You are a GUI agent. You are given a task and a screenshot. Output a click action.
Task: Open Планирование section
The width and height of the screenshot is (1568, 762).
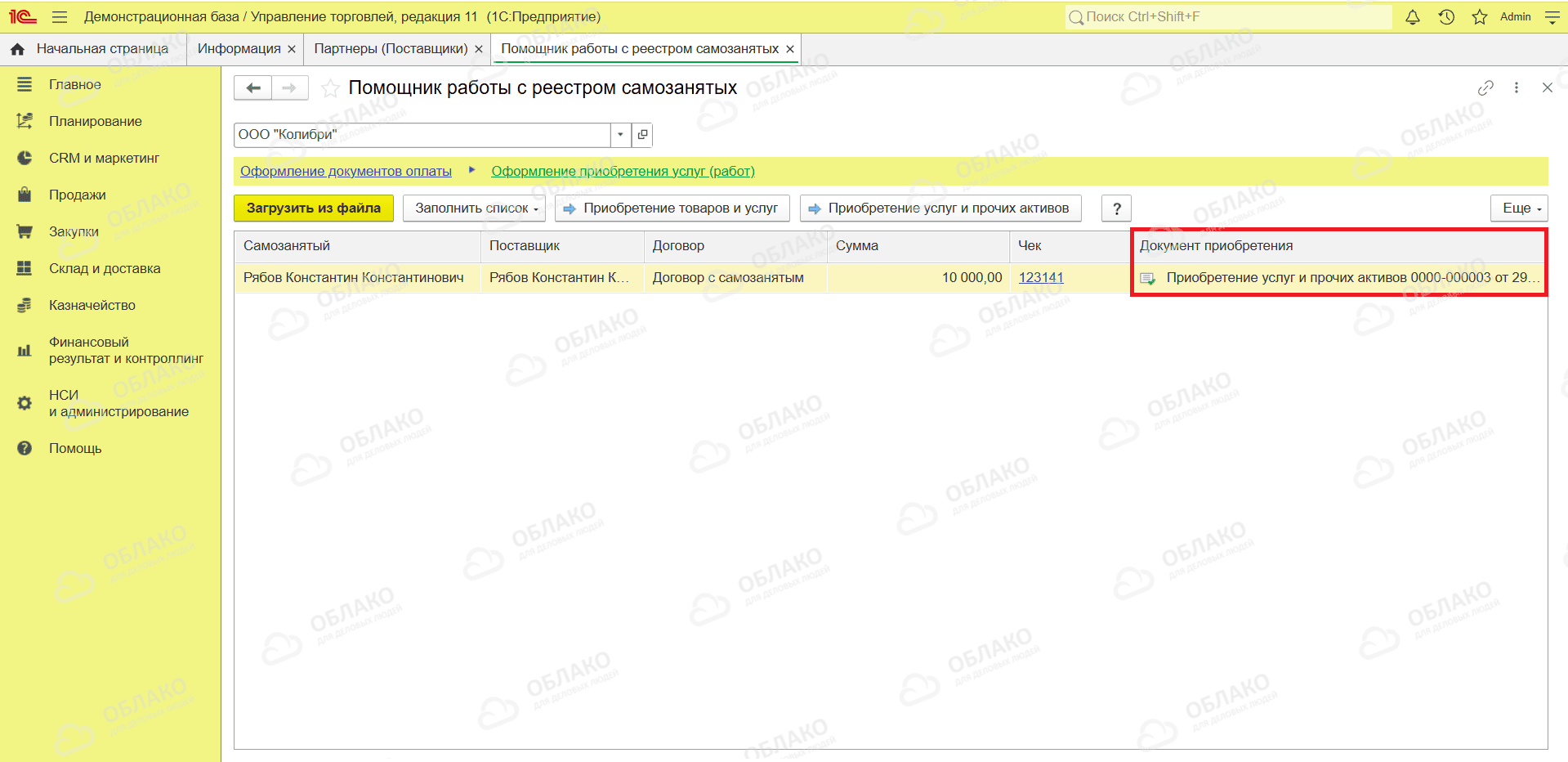tap(96, 121)
